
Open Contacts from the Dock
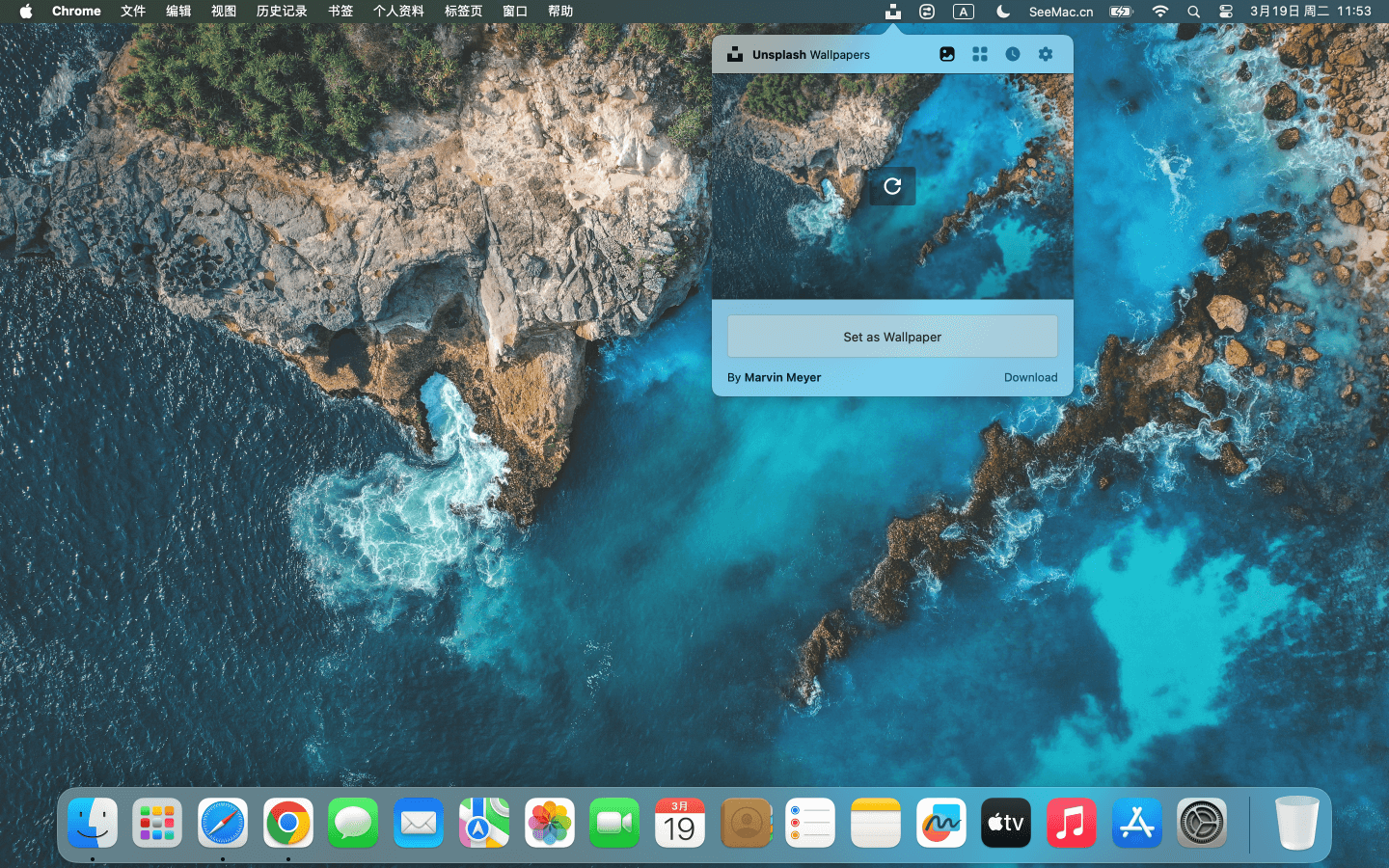(x=746, y=823)
